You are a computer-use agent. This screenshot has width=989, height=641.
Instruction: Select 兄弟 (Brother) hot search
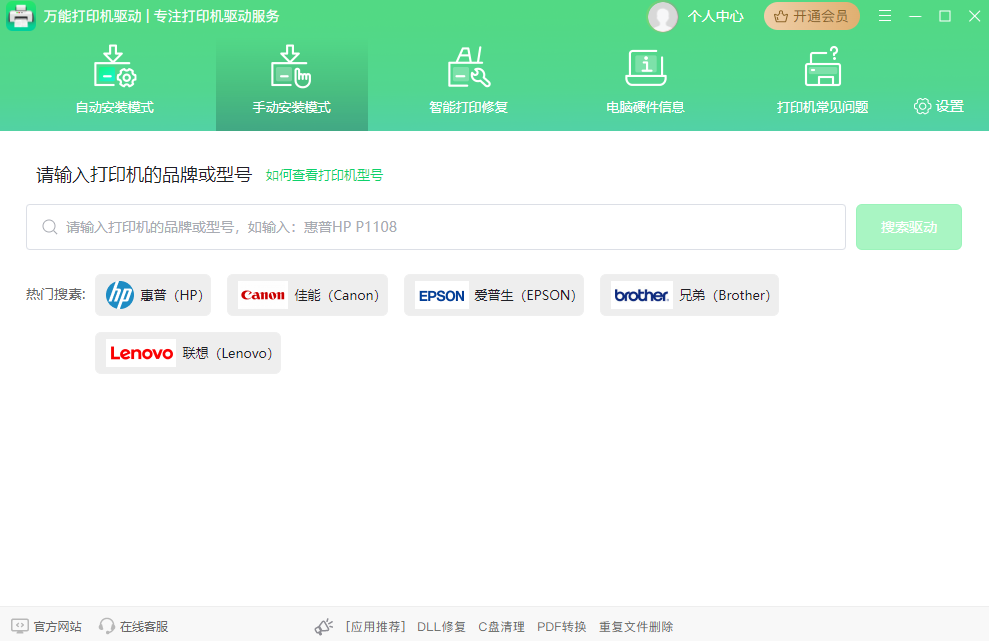coord(689,295)
